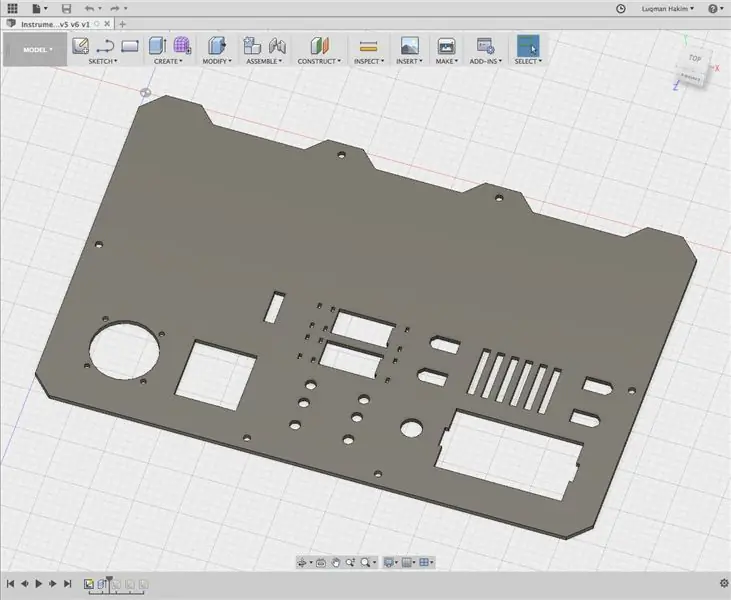Open the CONSTRUCT menu

[319, 61]
